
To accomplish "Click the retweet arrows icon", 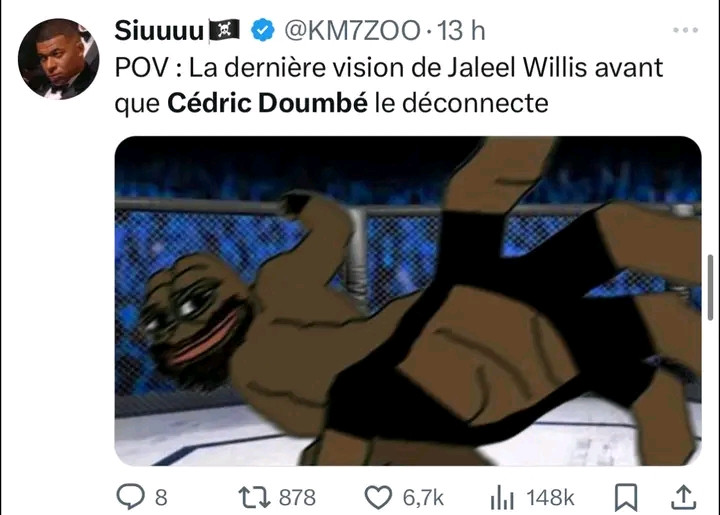I will coord(254,498).
